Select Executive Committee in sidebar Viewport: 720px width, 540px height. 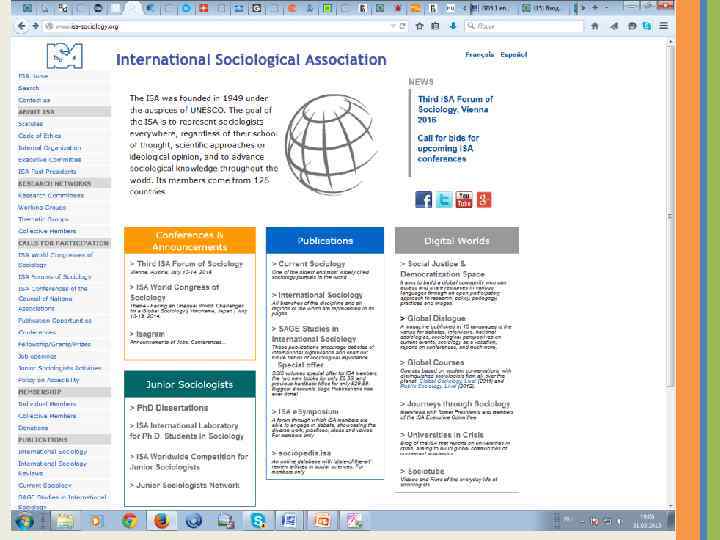(x=50, y=159)
